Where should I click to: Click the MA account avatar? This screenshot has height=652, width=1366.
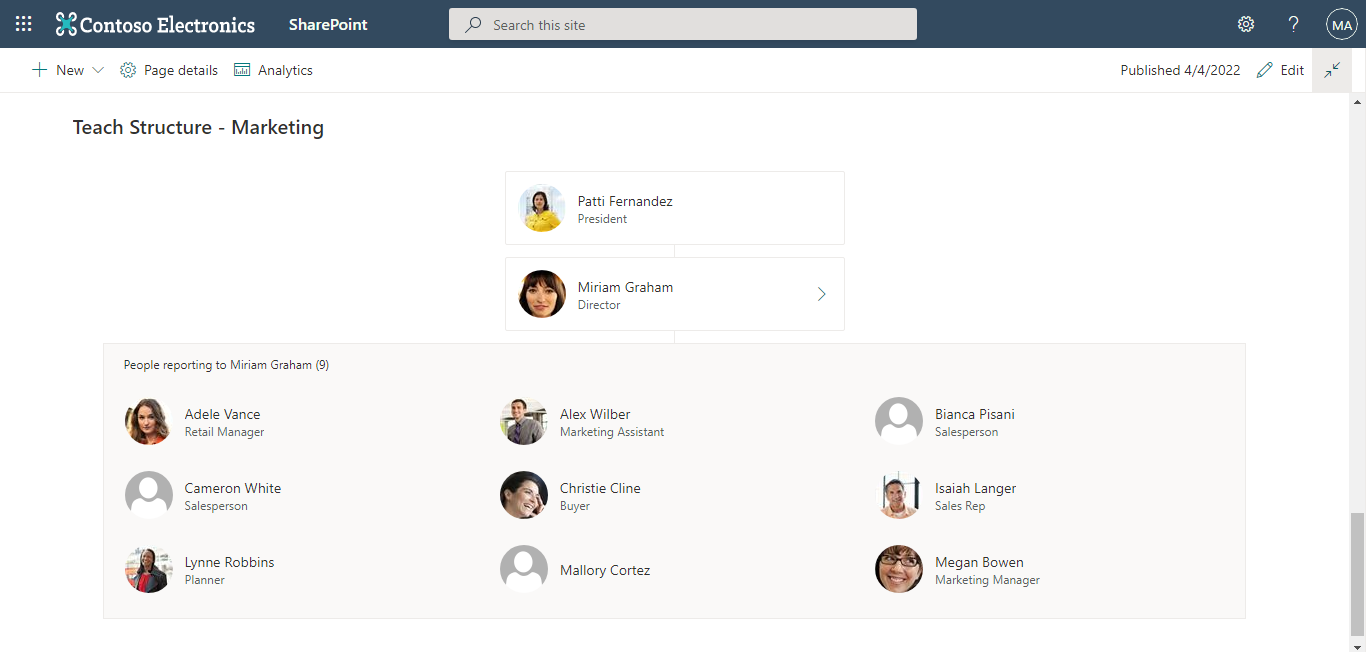pos(1341,23)
